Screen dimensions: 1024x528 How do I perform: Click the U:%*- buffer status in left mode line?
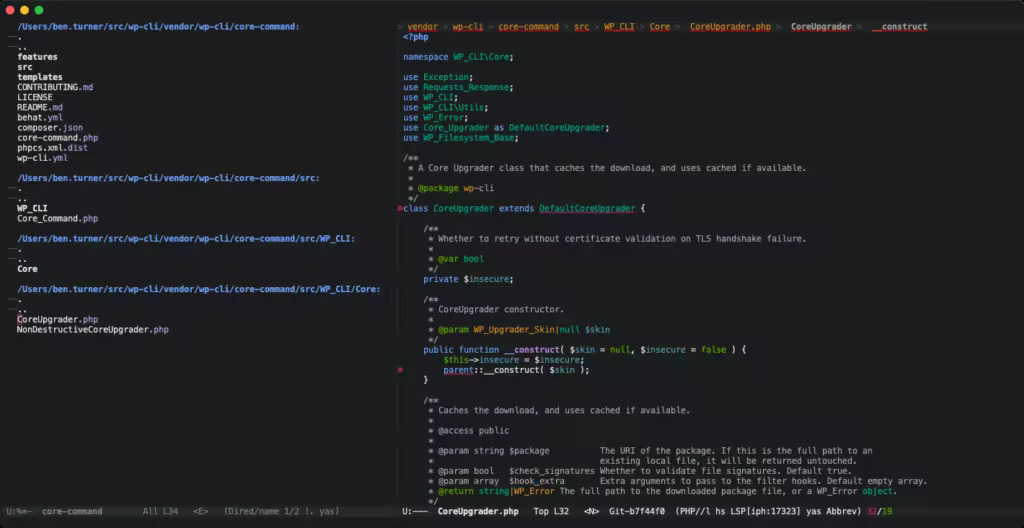(x=20, y=511)
